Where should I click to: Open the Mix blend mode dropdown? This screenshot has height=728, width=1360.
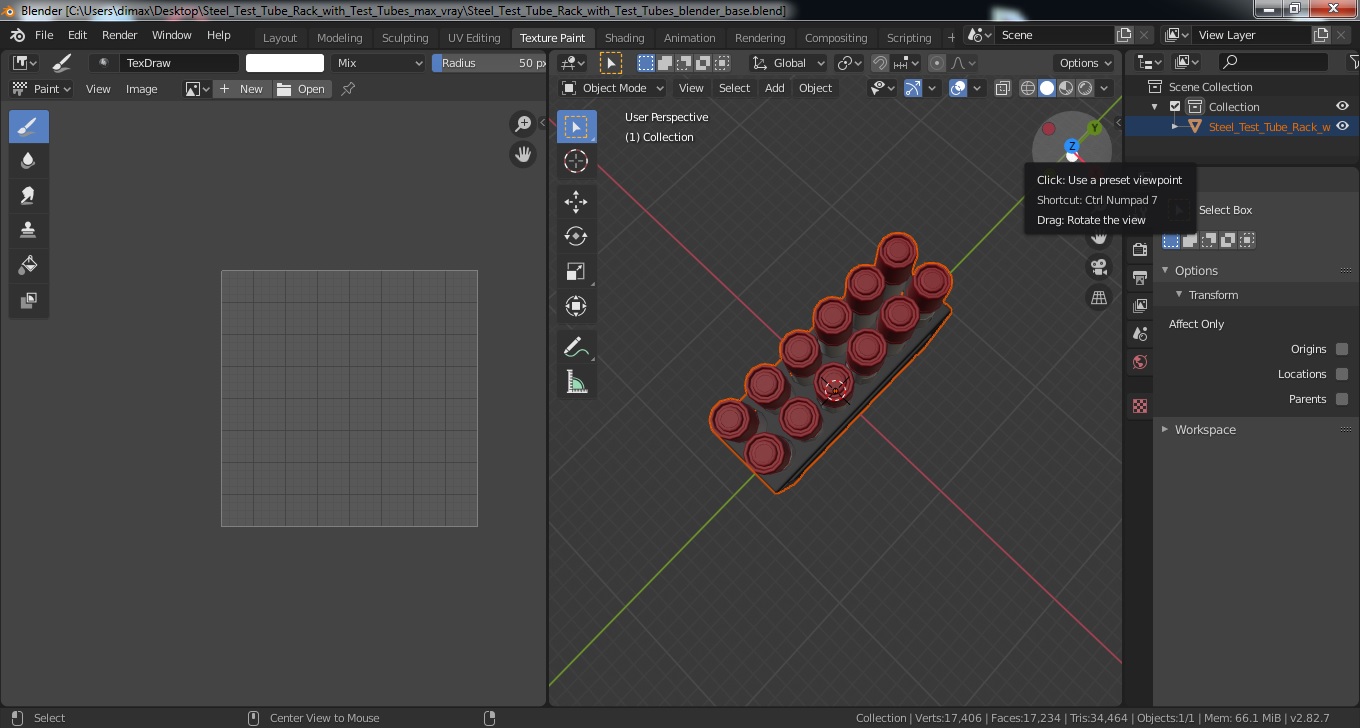(x=380, y=63)
